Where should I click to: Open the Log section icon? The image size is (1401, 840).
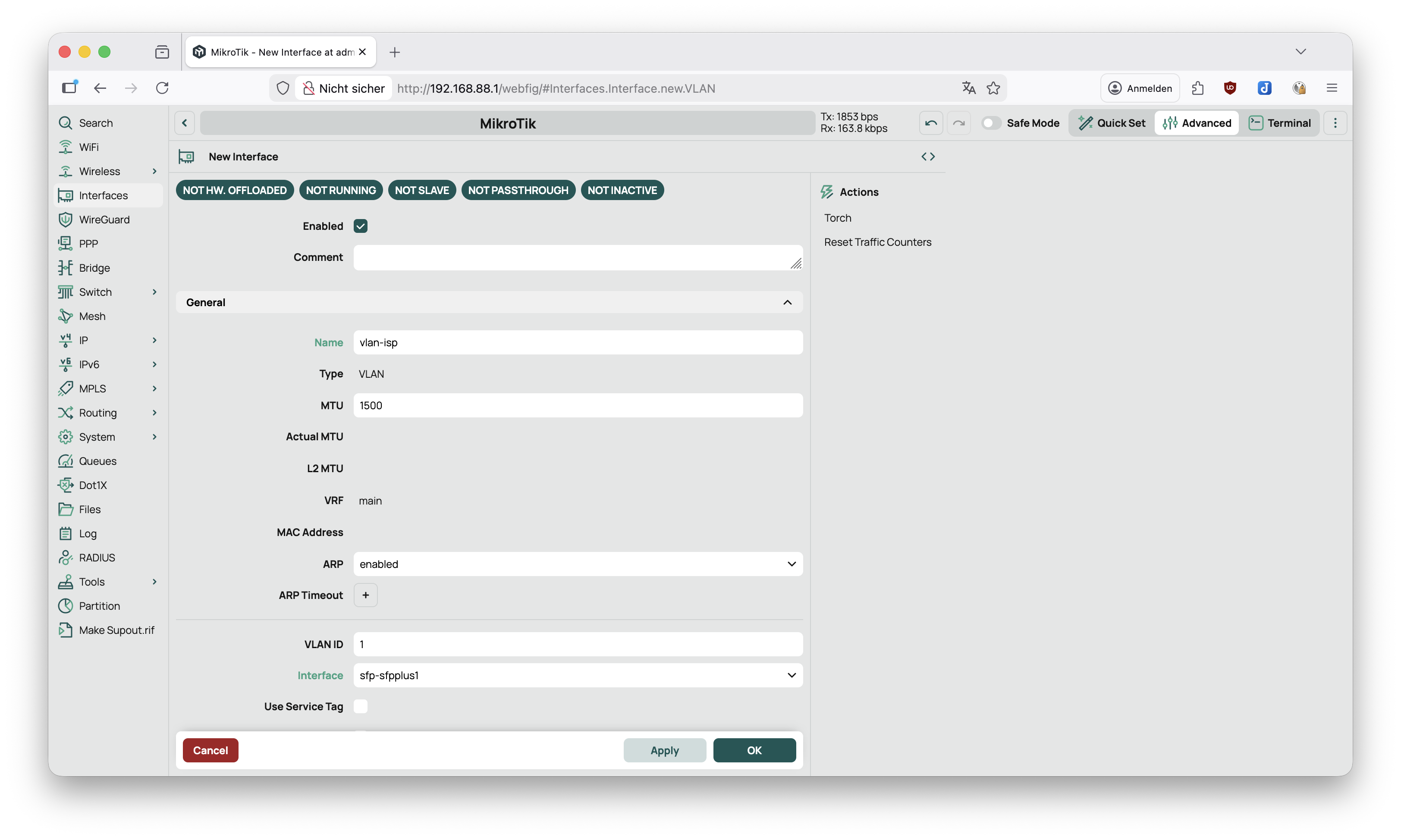(x=66, y=533)
